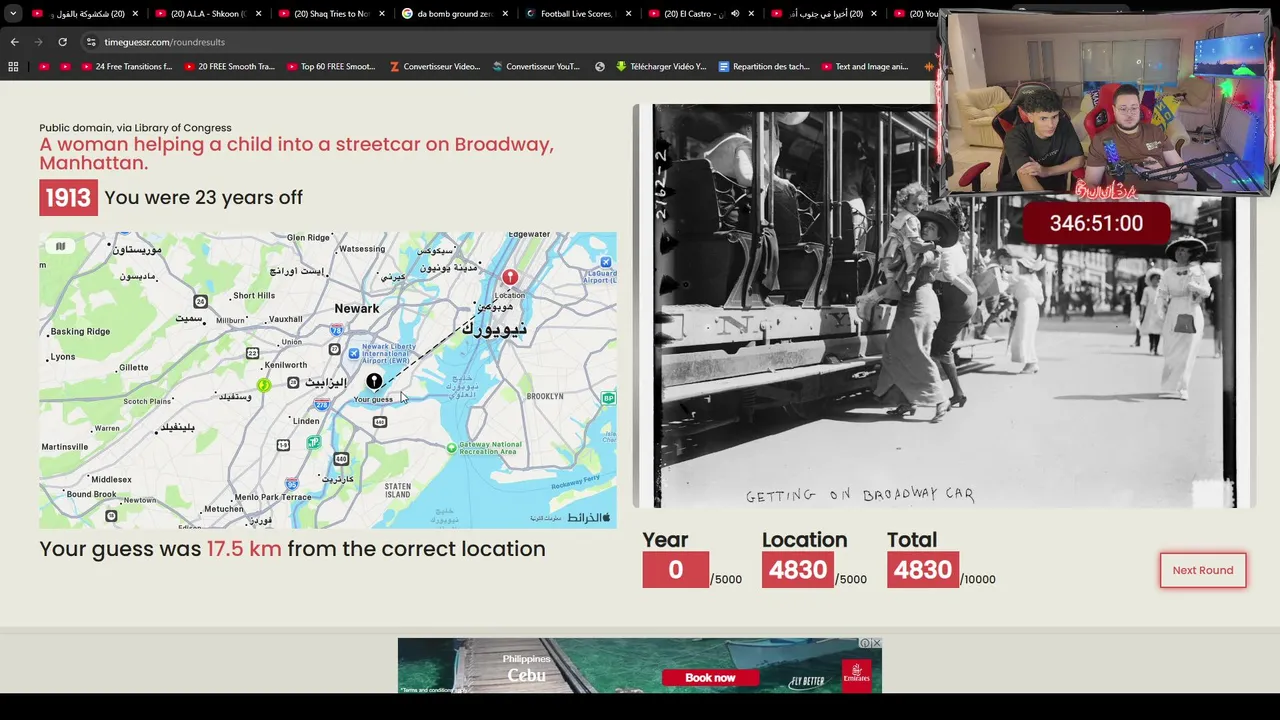This screenshot has height=720, width=1280.
Task: Open '24 Free Transitions' bookmark
Action: click(x=127, y=67)
